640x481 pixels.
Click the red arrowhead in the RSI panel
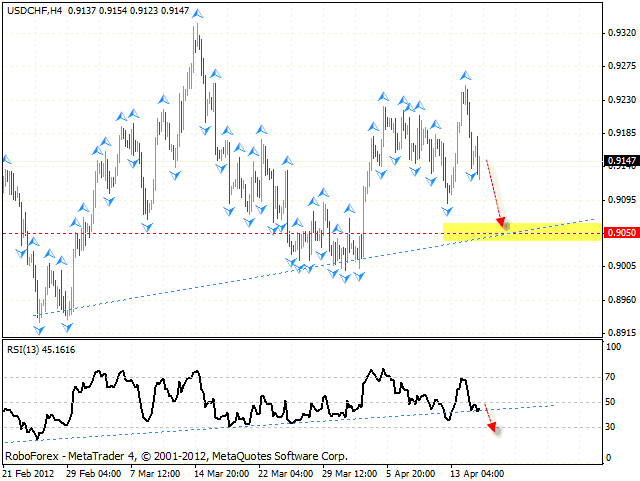pyautogui.click(x=491, y=428)
